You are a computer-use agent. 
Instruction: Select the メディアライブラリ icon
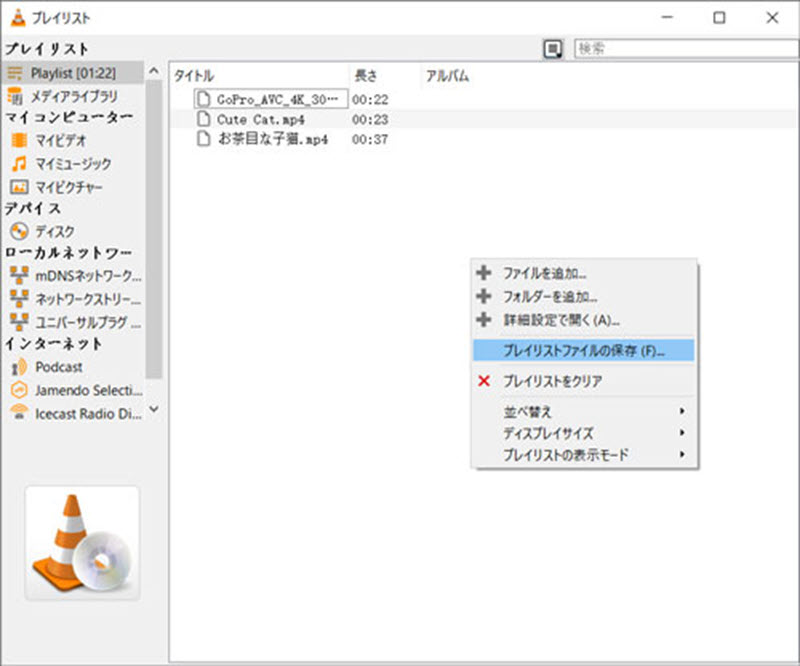pyautogui.click(x=18, y=95)
